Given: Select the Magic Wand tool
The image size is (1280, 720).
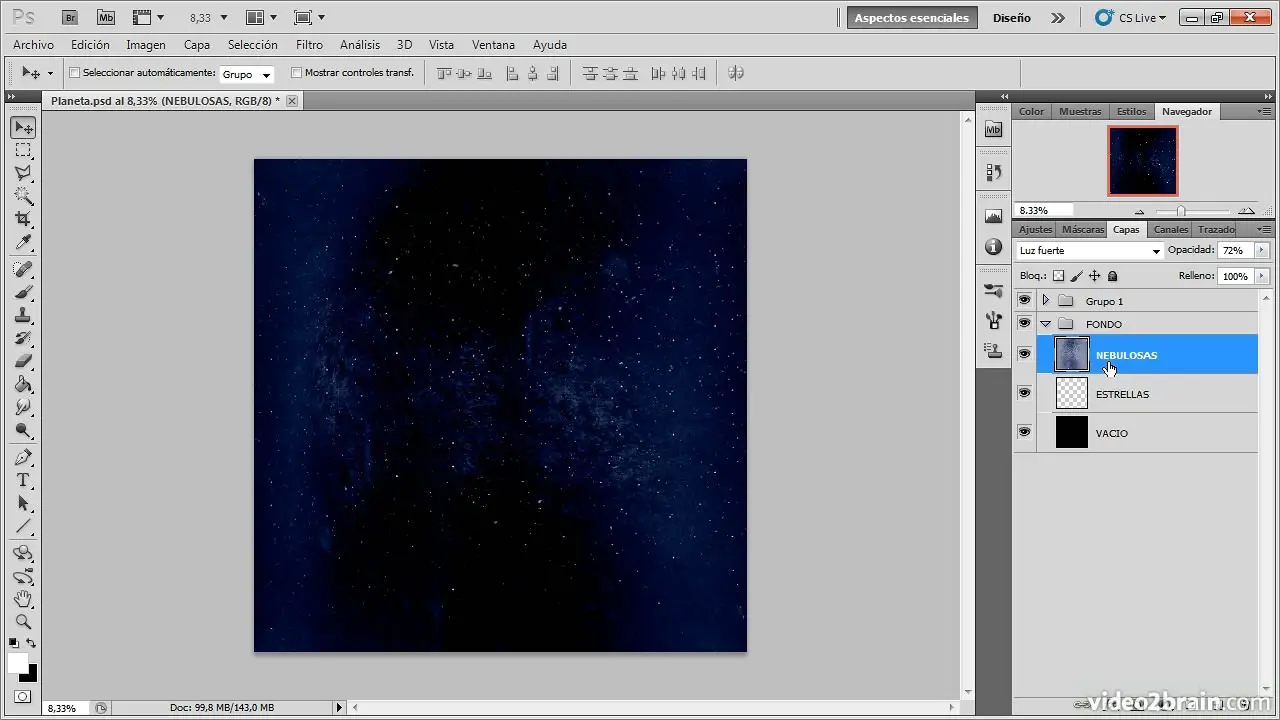Looking at the screenshot, I should 24,196.
